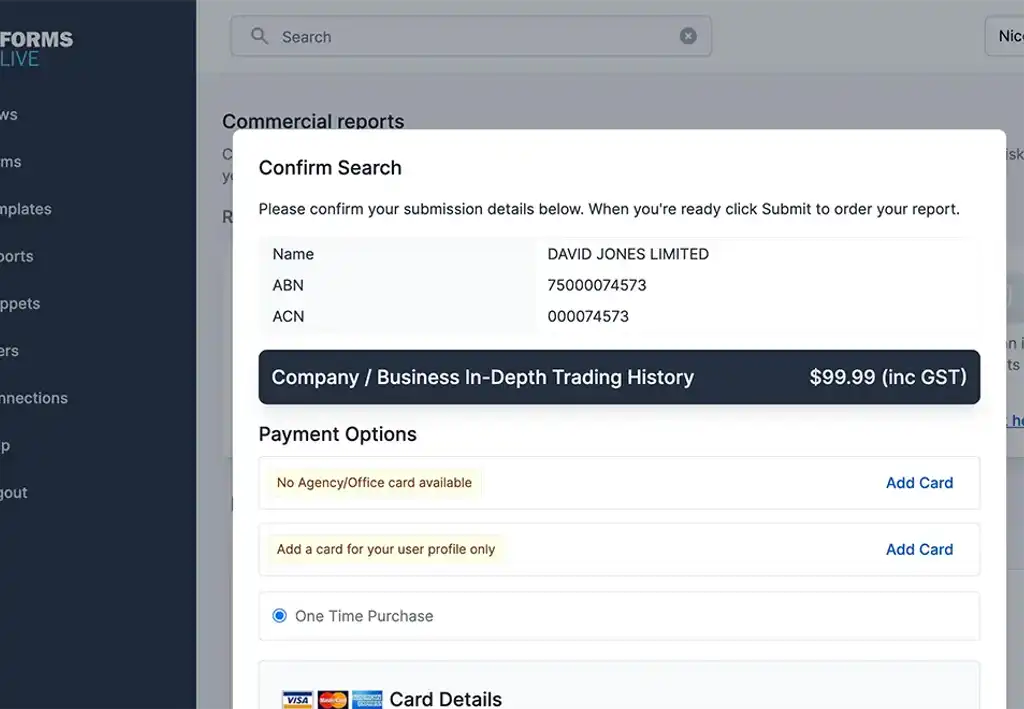
Task: Click the Commercial reports page heading
Action: (x=313, y=121)
